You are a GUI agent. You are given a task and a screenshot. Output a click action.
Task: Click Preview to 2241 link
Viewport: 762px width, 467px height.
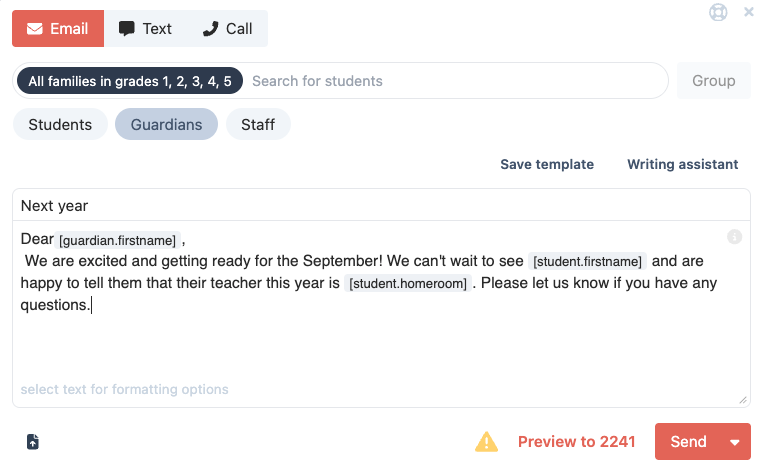tap(576, 442)
